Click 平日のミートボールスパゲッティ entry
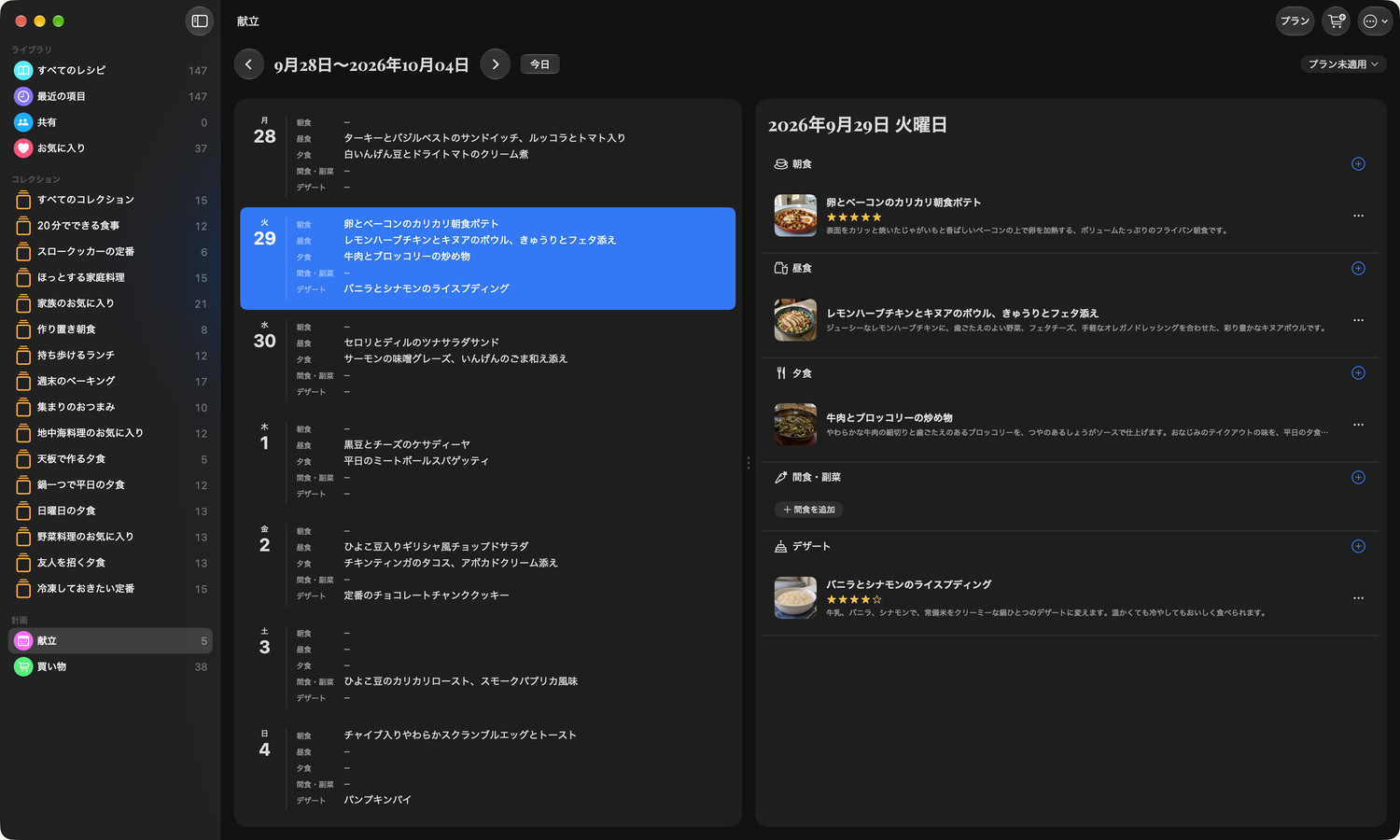The image size is (1400, 840). click(416, 461)
